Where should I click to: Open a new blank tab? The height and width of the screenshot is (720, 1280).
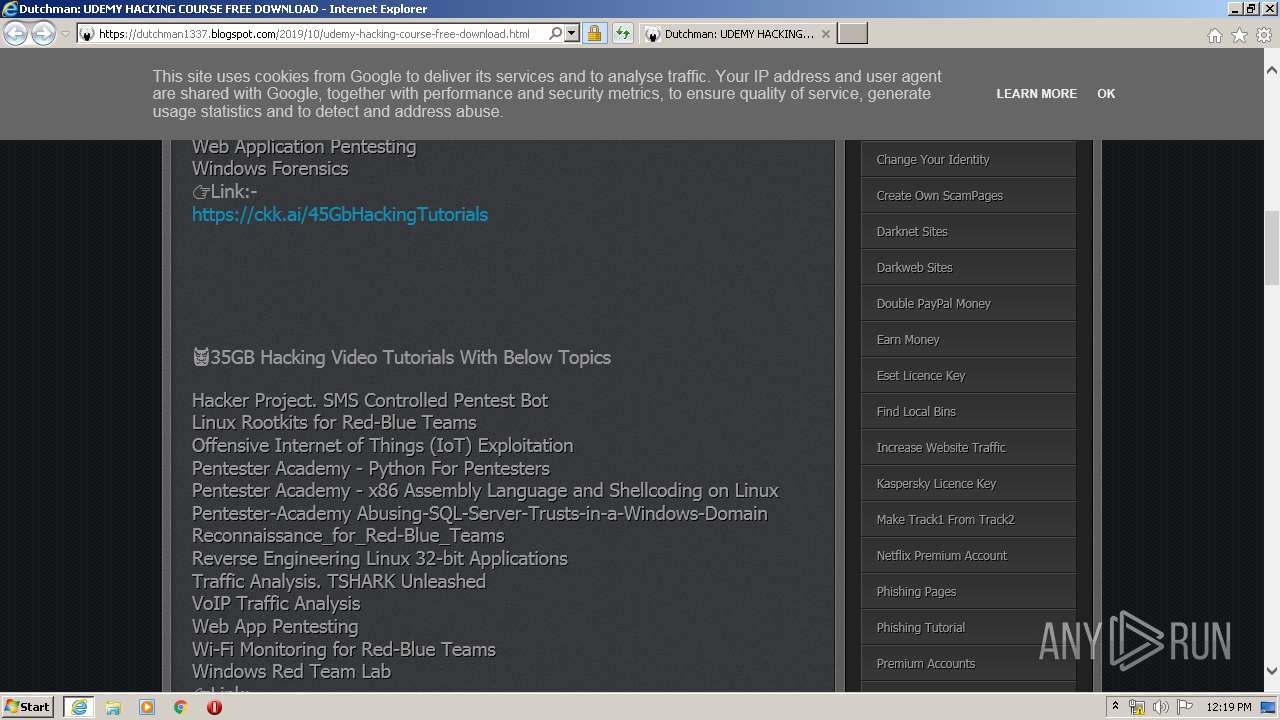coord(852,34)
